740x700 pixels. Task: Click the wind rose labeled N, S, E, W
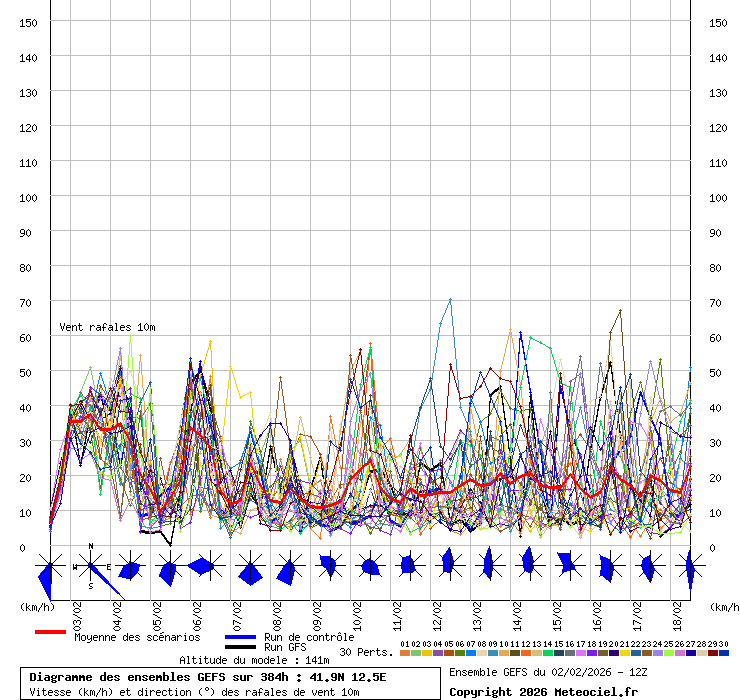click(91, 567)
